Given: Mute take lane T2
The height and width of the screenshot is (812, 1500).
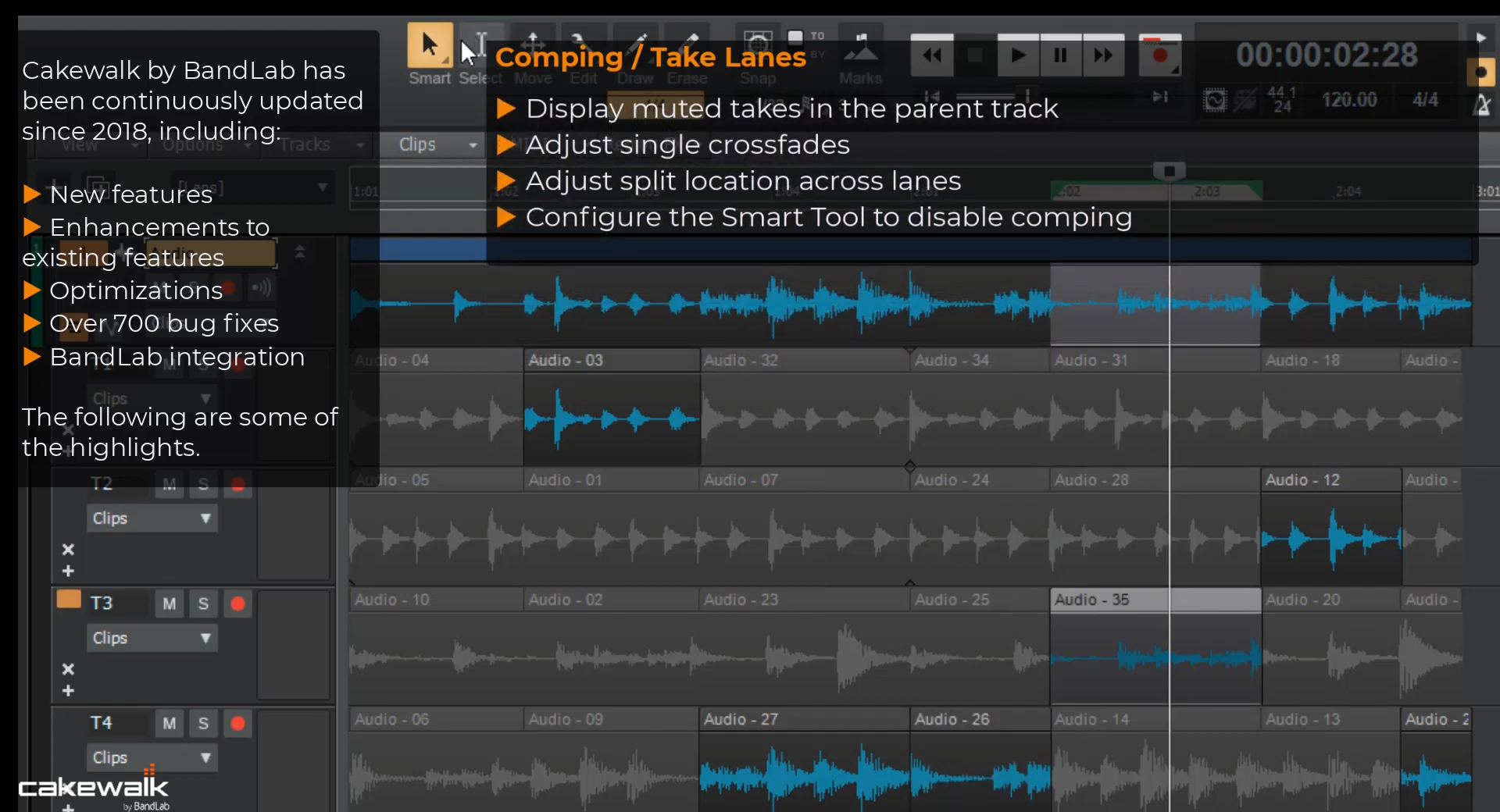Looking at the screenshot, I should (170, 485).
